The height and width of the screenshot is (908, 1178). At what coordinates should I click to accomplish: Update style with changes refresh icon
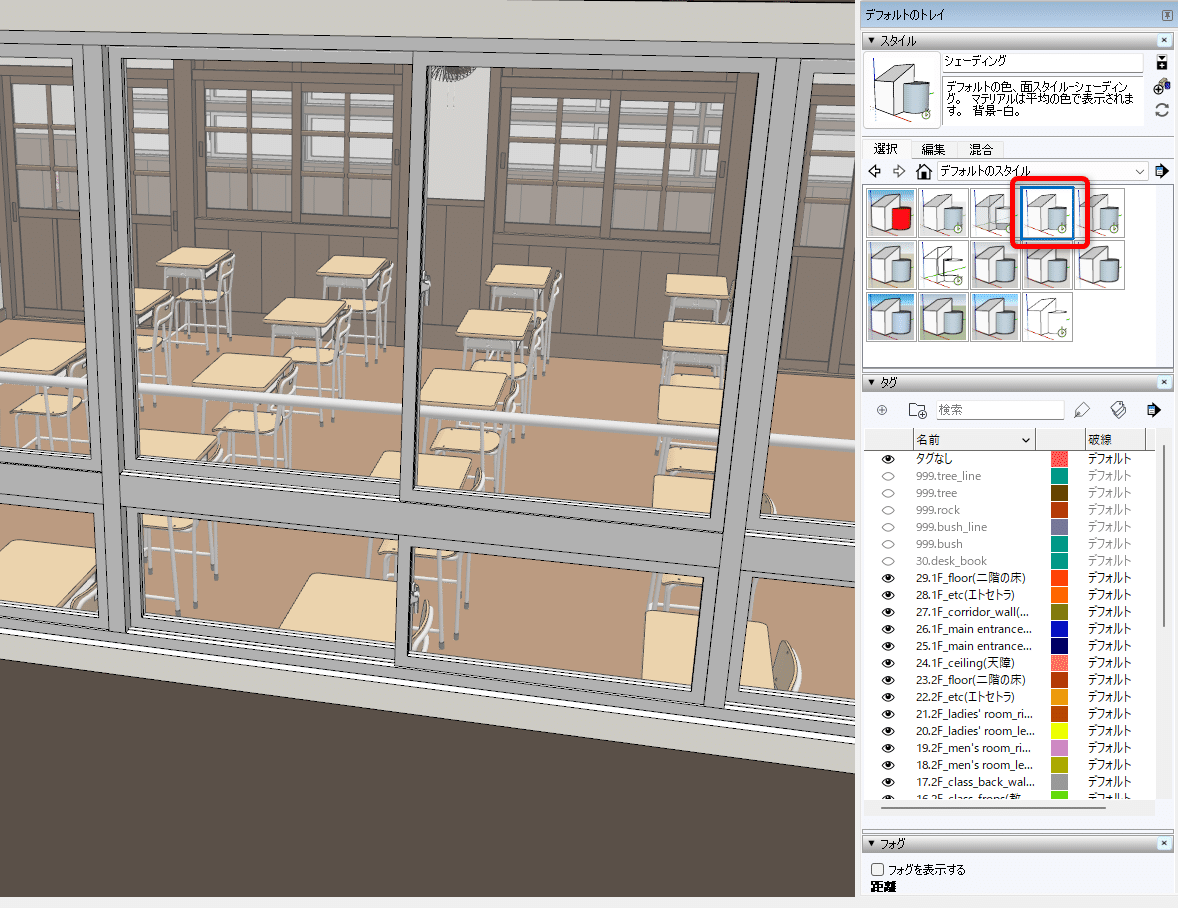pos(1161,110)
